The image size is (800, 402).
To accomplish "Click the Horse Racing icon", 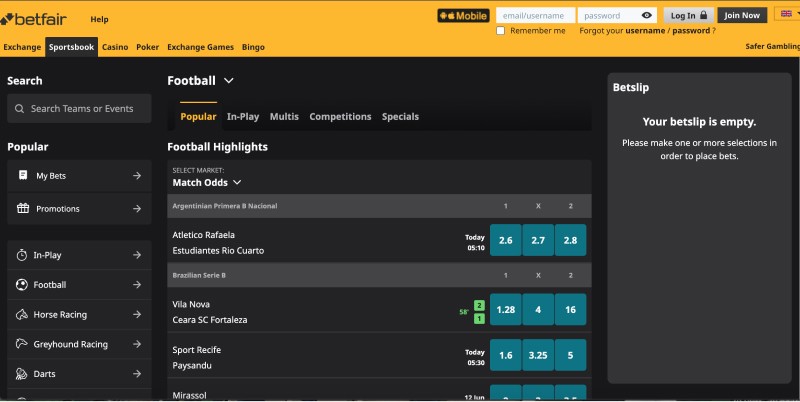I will tap(21, 314).
